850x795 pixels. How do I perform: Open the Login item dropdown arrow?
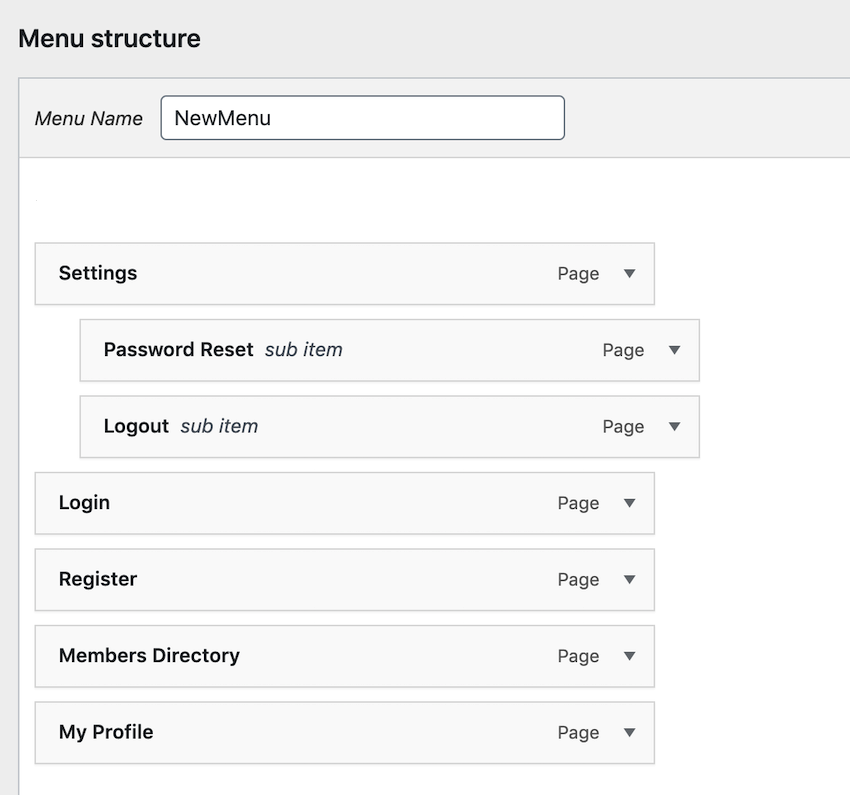(629, 503)
